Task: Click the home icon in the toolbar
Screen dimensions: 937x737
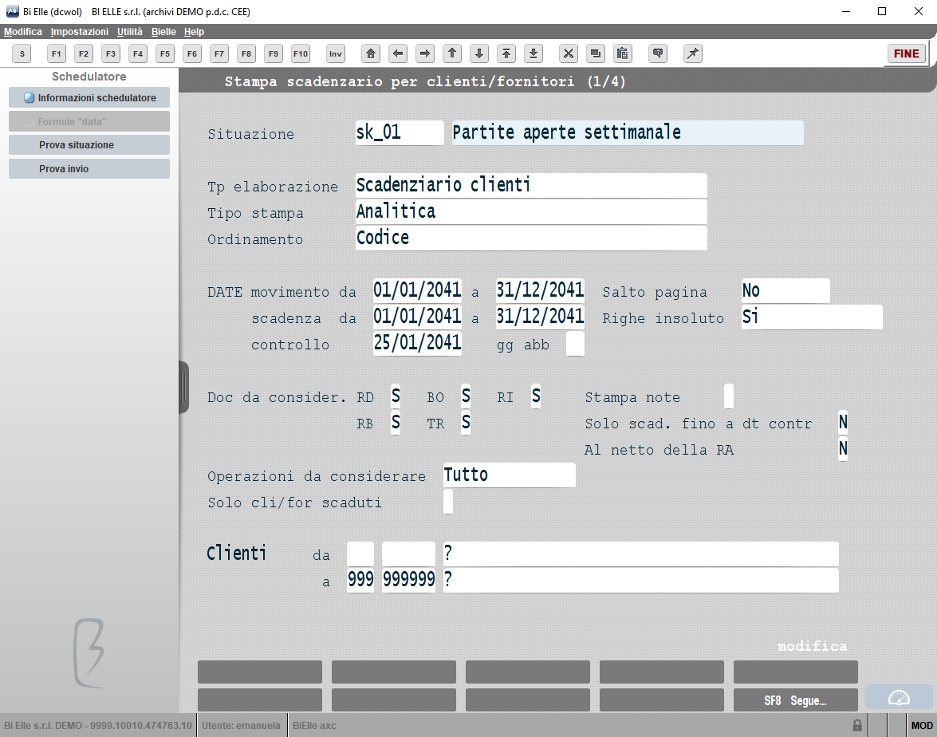Action: 370,54
